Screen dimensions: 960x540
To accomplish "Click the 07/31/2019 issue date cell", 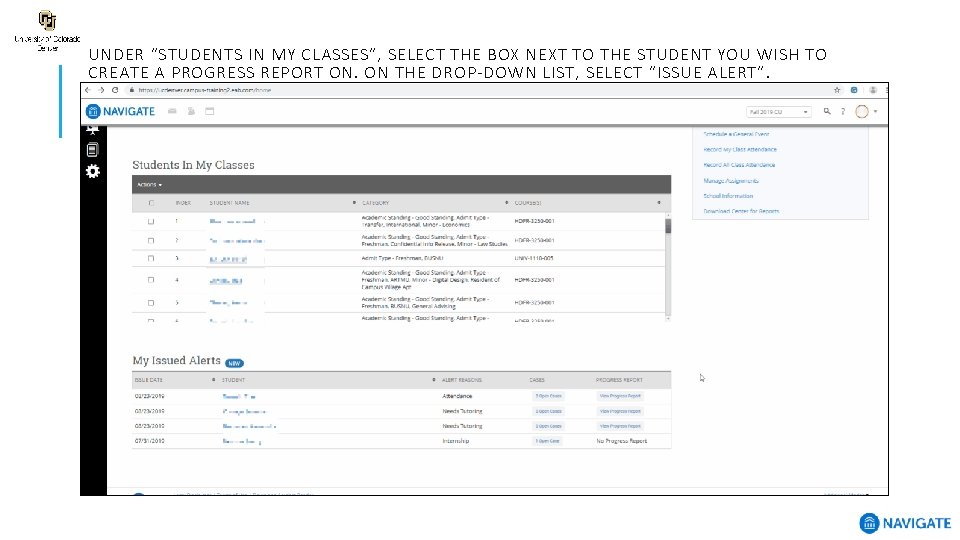I will coord(149,441).
